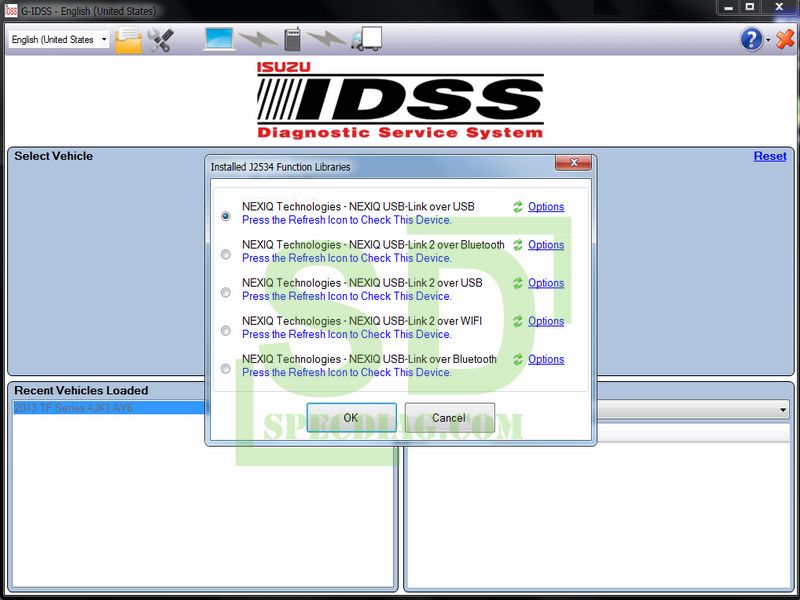Click the red X exit icon in toolbar
The width and height of the screenshot is (800, 600).
pos(785,40)
